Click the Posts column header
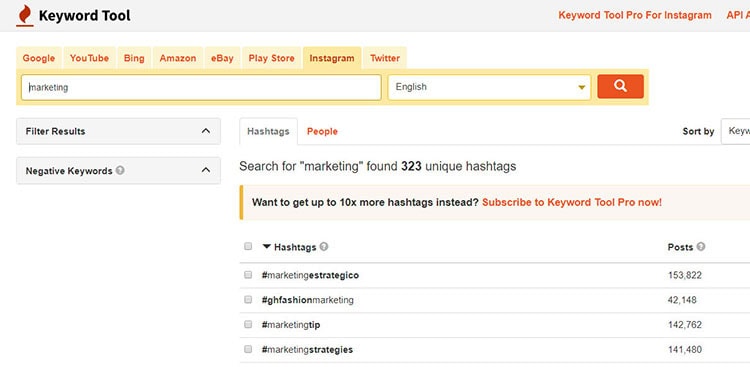This screenshot has height=367, width=750. point(680,247)
